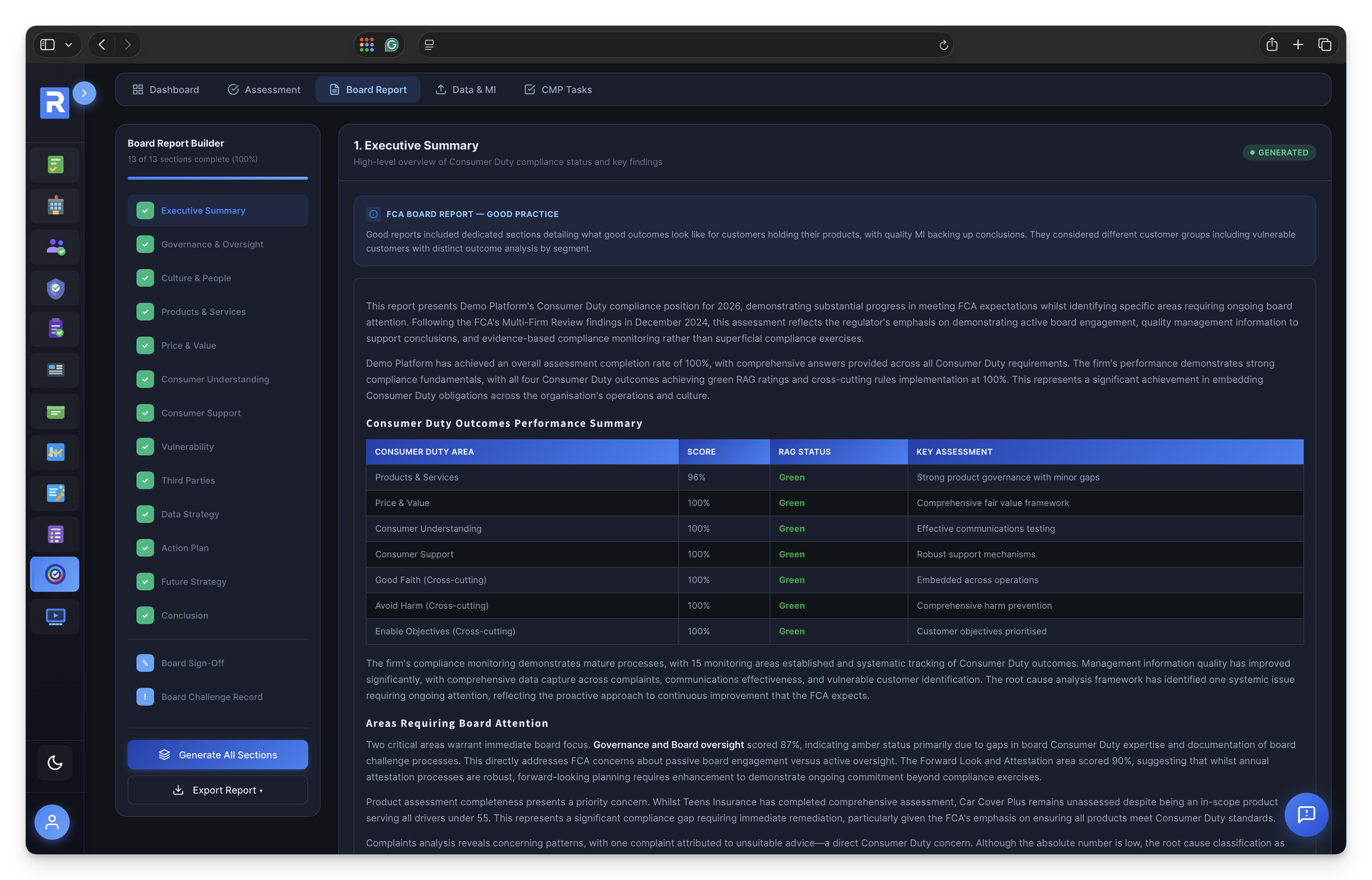Open the chart analytics sidebar icon

coord(55,452)
